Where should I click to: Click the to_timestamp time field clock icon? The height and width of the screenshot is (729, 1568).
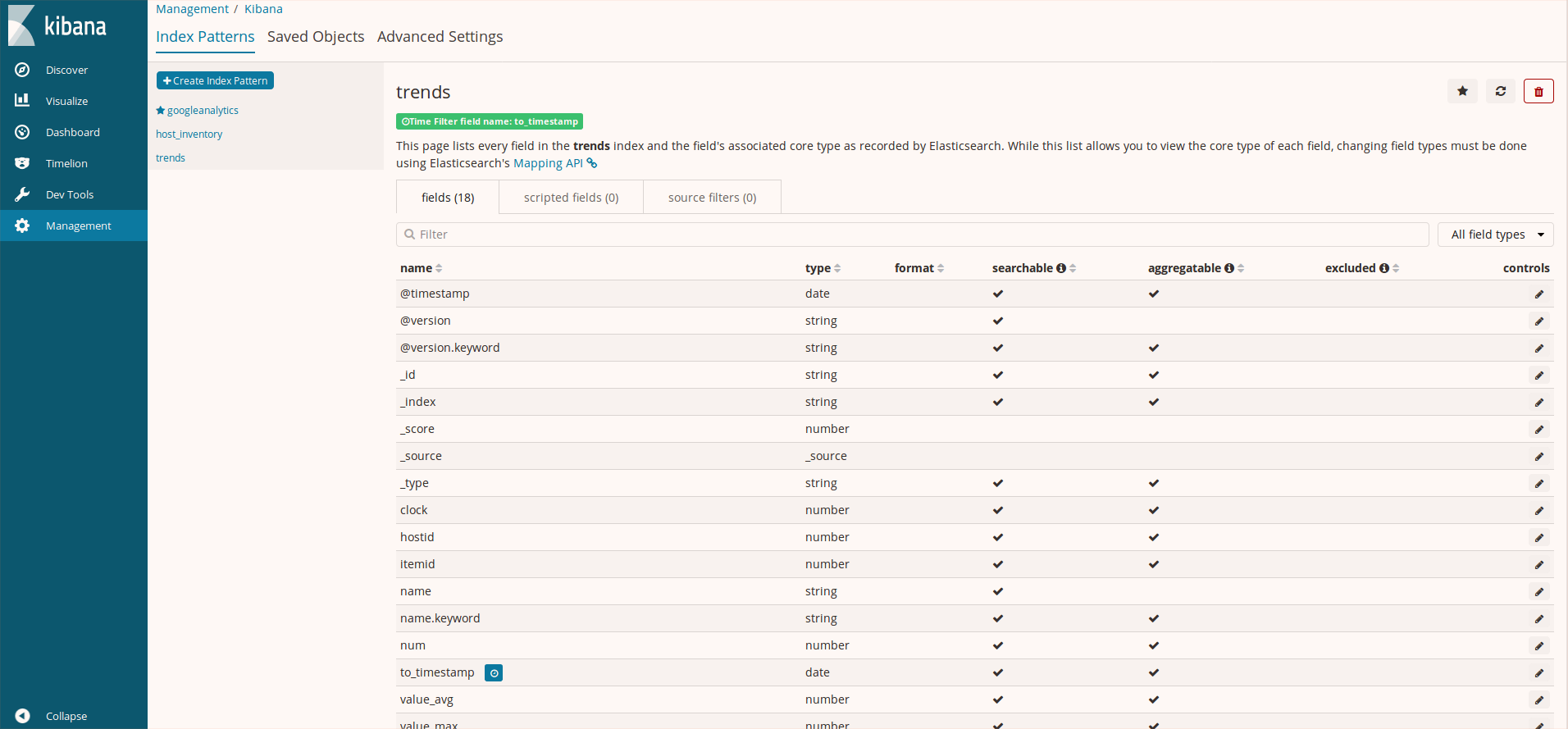coord(494,673)
